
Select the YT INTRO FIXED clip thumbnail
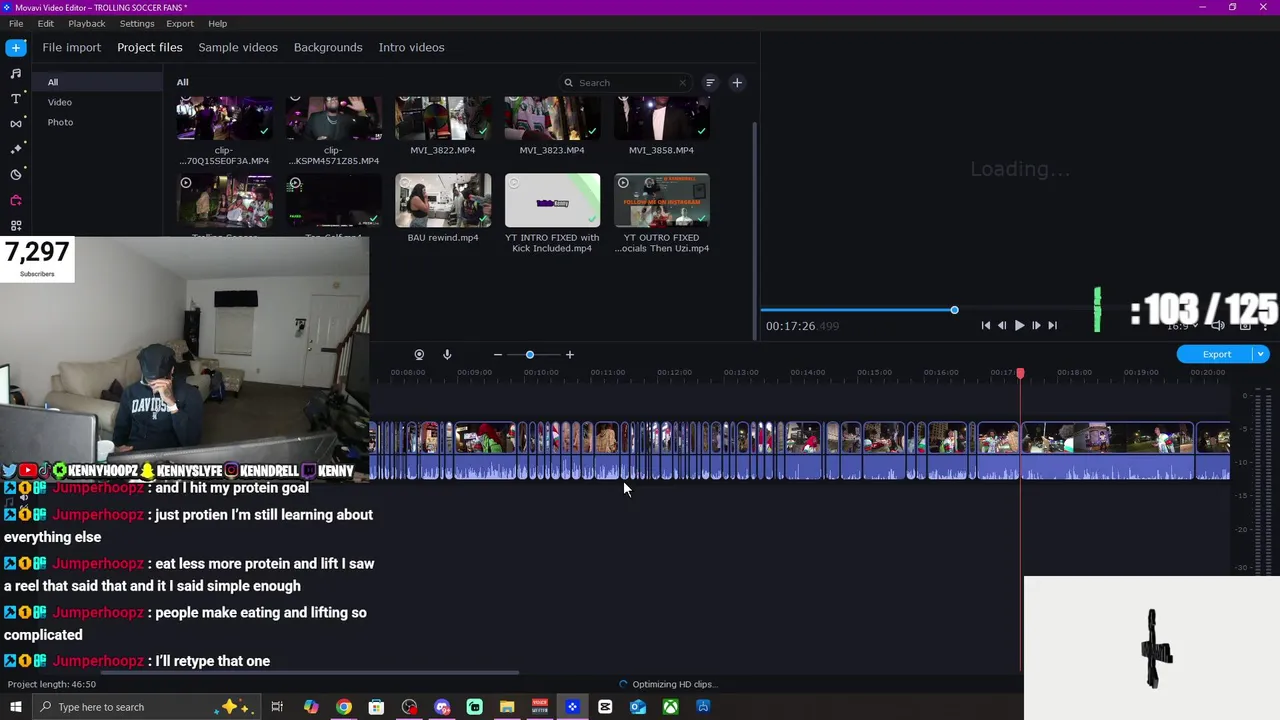click(x=552, y=201)
